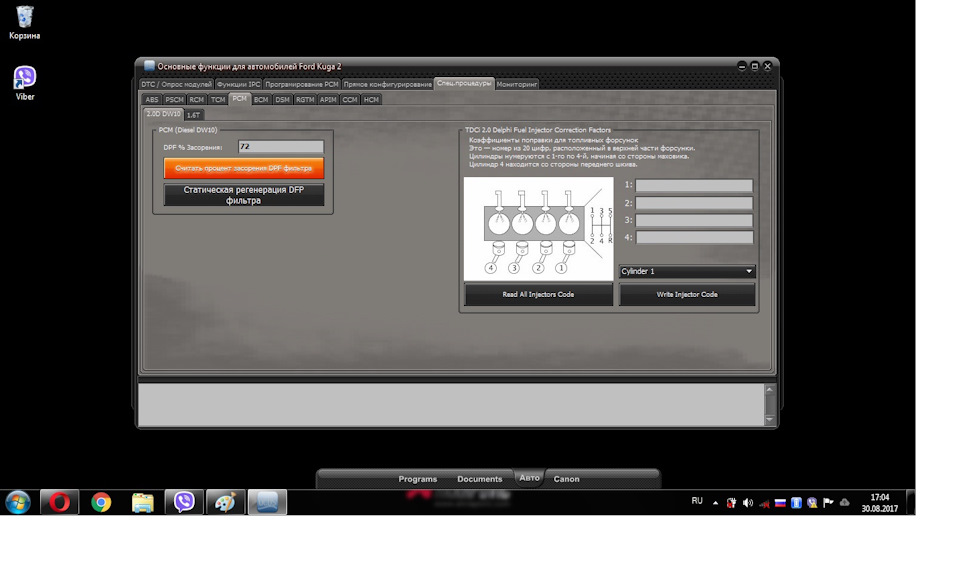The image size is (960, 588).
Task: Select the BCM module tab
Action: tap(261, 99)
